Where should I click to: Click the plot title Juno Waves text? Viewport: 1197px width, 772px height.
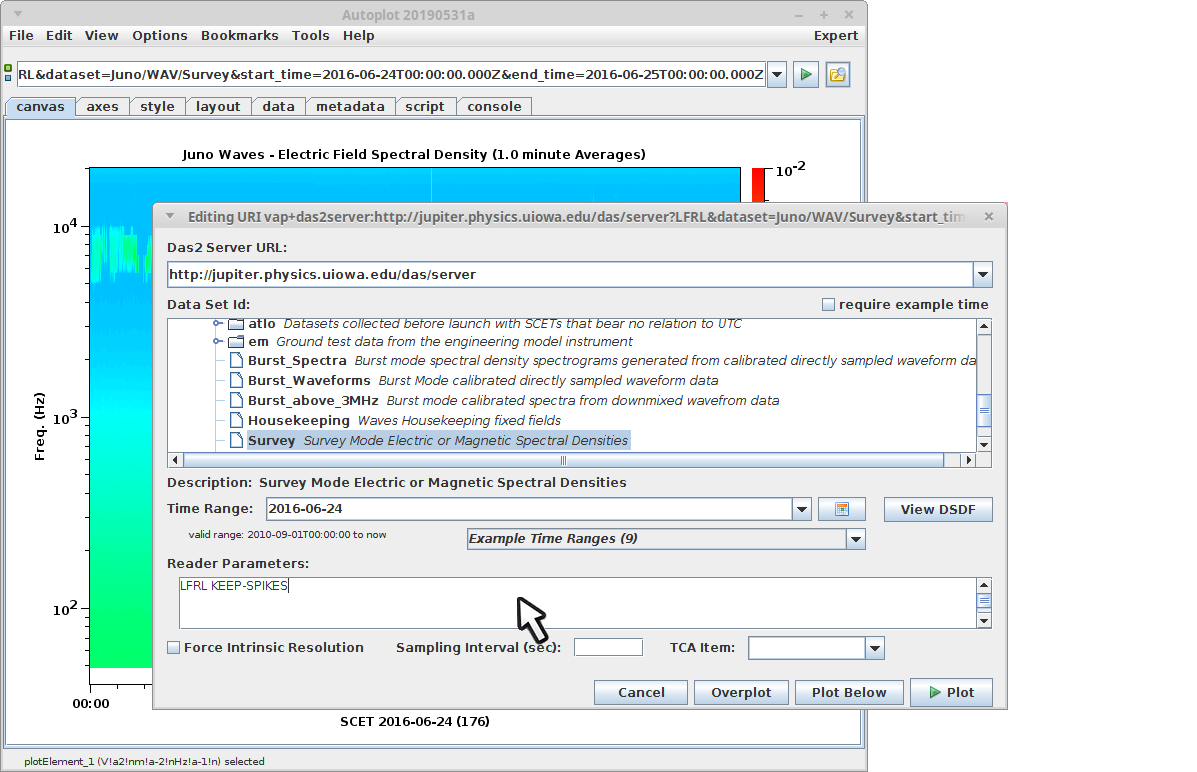coord(414,154)
